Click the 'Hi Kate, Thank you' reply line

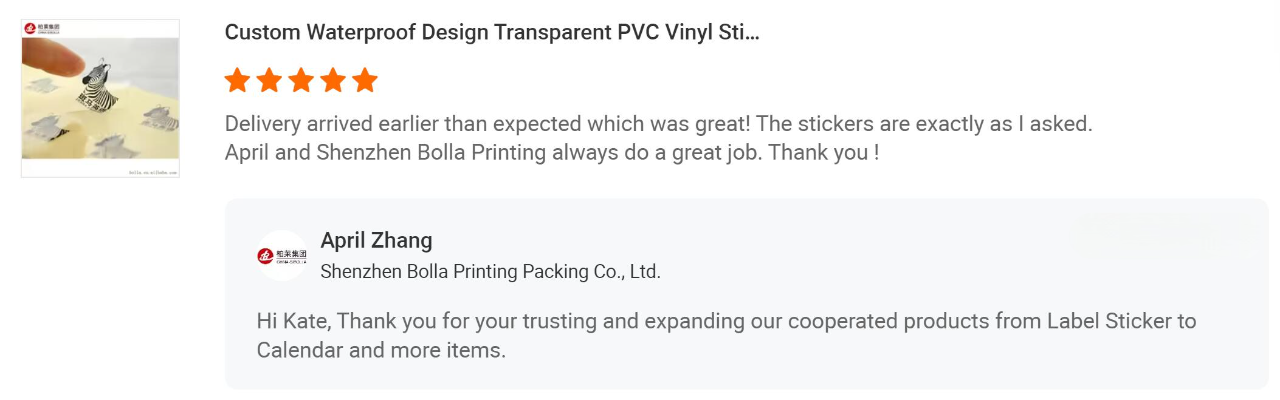tap(727, 322)
